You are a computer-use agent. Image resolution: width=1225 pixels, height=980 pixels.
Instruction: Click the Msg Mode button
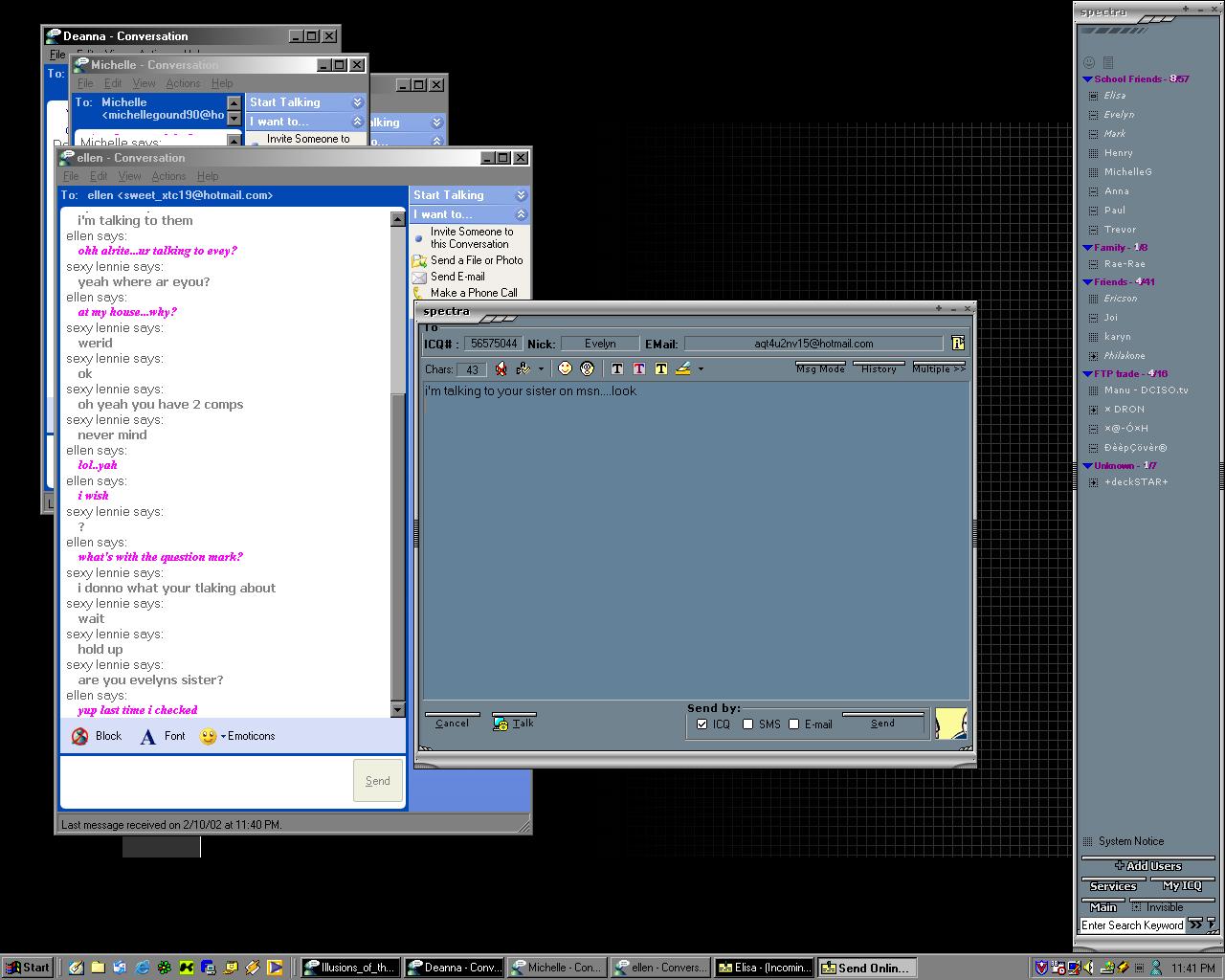coord(820,368)
